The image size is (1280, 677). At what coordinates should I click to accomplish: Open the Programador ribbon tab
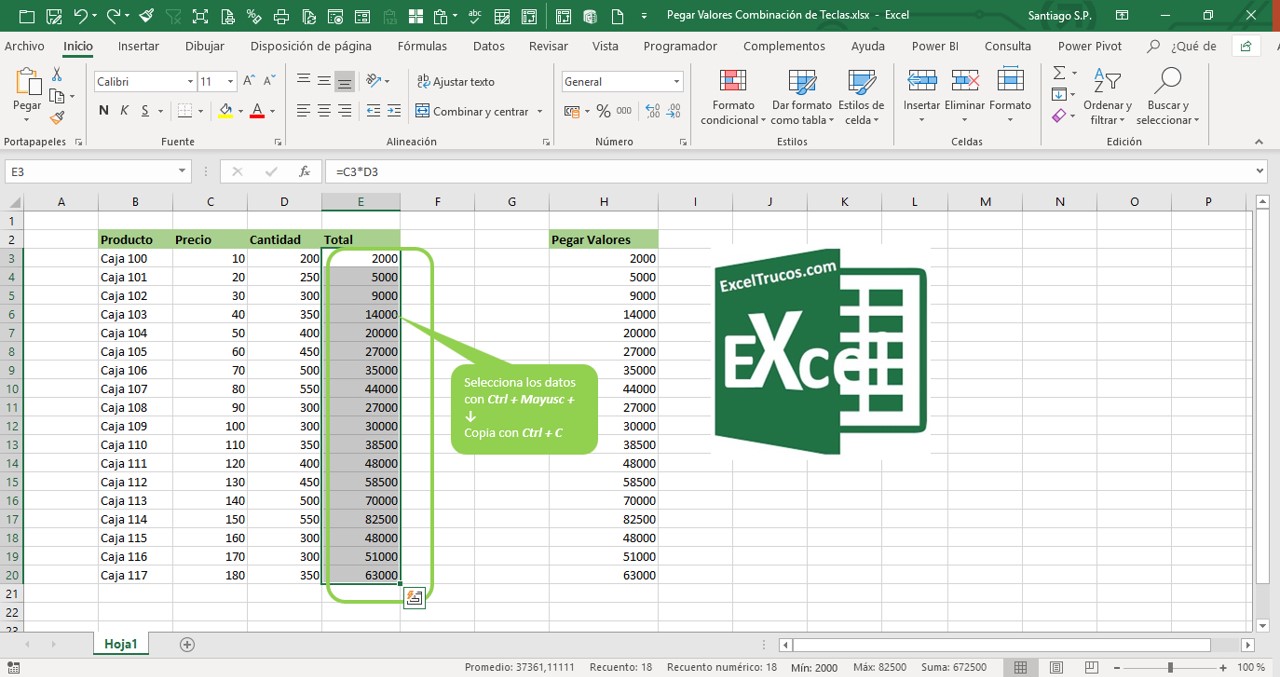click(680, 46)
